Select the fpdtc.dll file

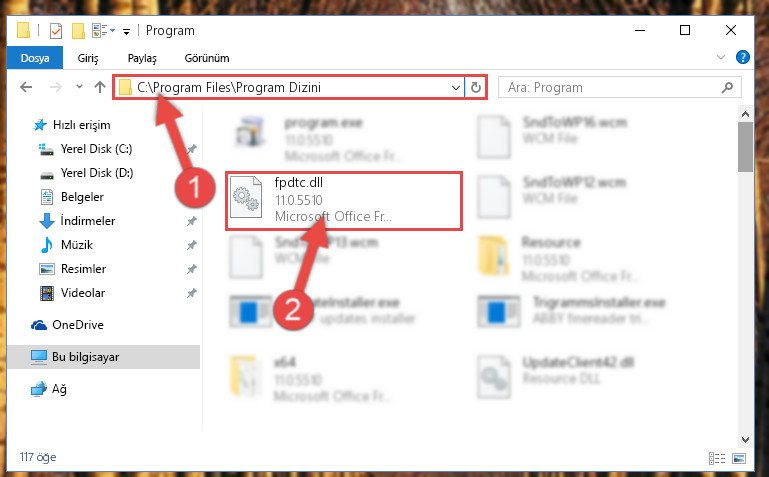pos(344,201)
